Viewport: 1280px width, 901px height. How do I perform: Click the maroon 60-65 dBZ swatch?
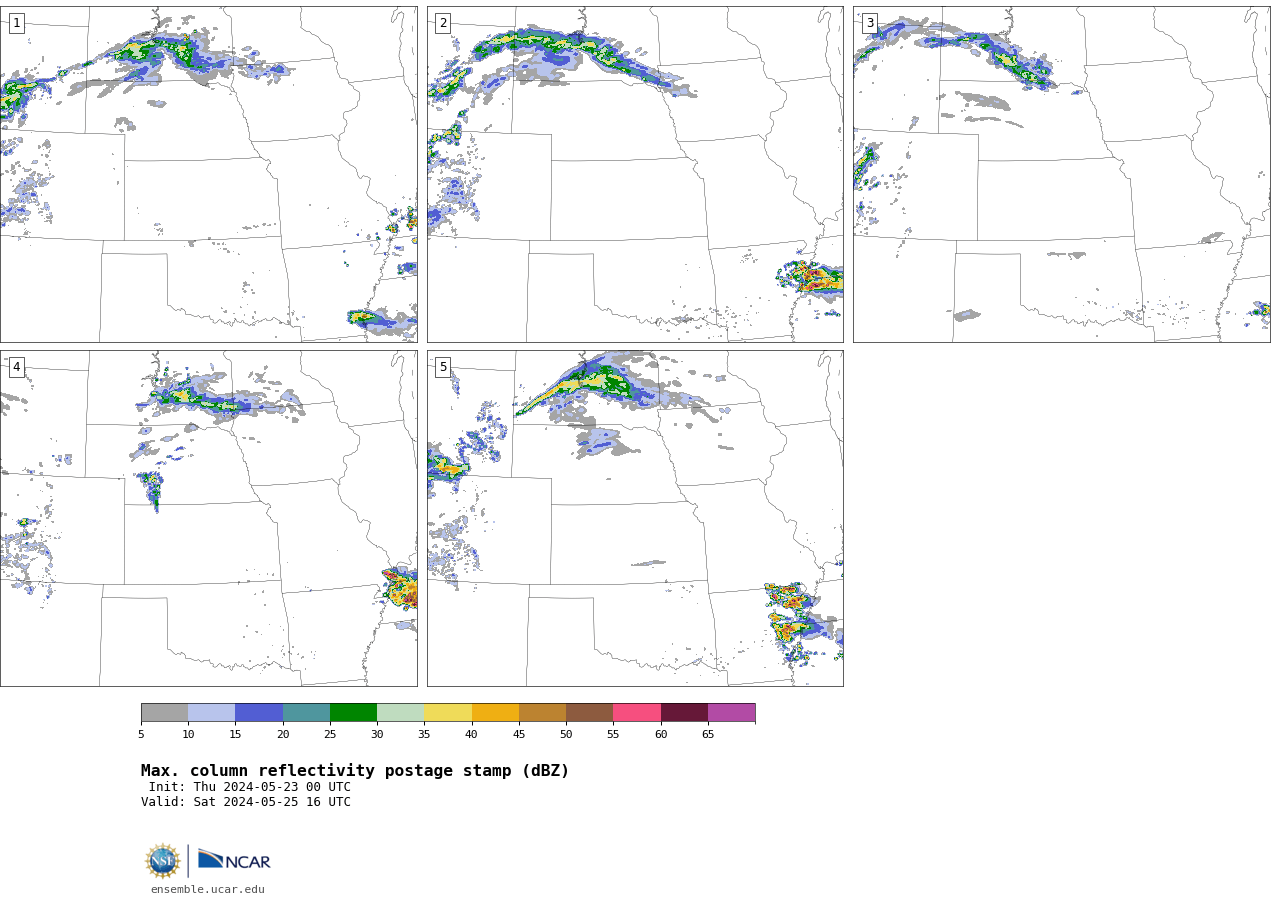pos(684,712)
